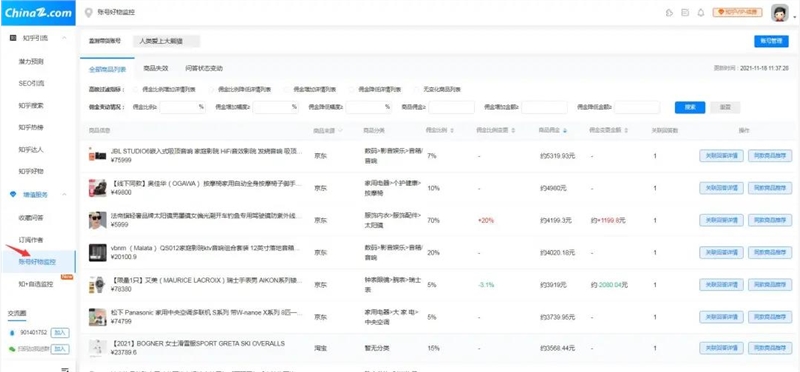Select the 佣金比例增加详情列表 radio

[x=135, y=89]
